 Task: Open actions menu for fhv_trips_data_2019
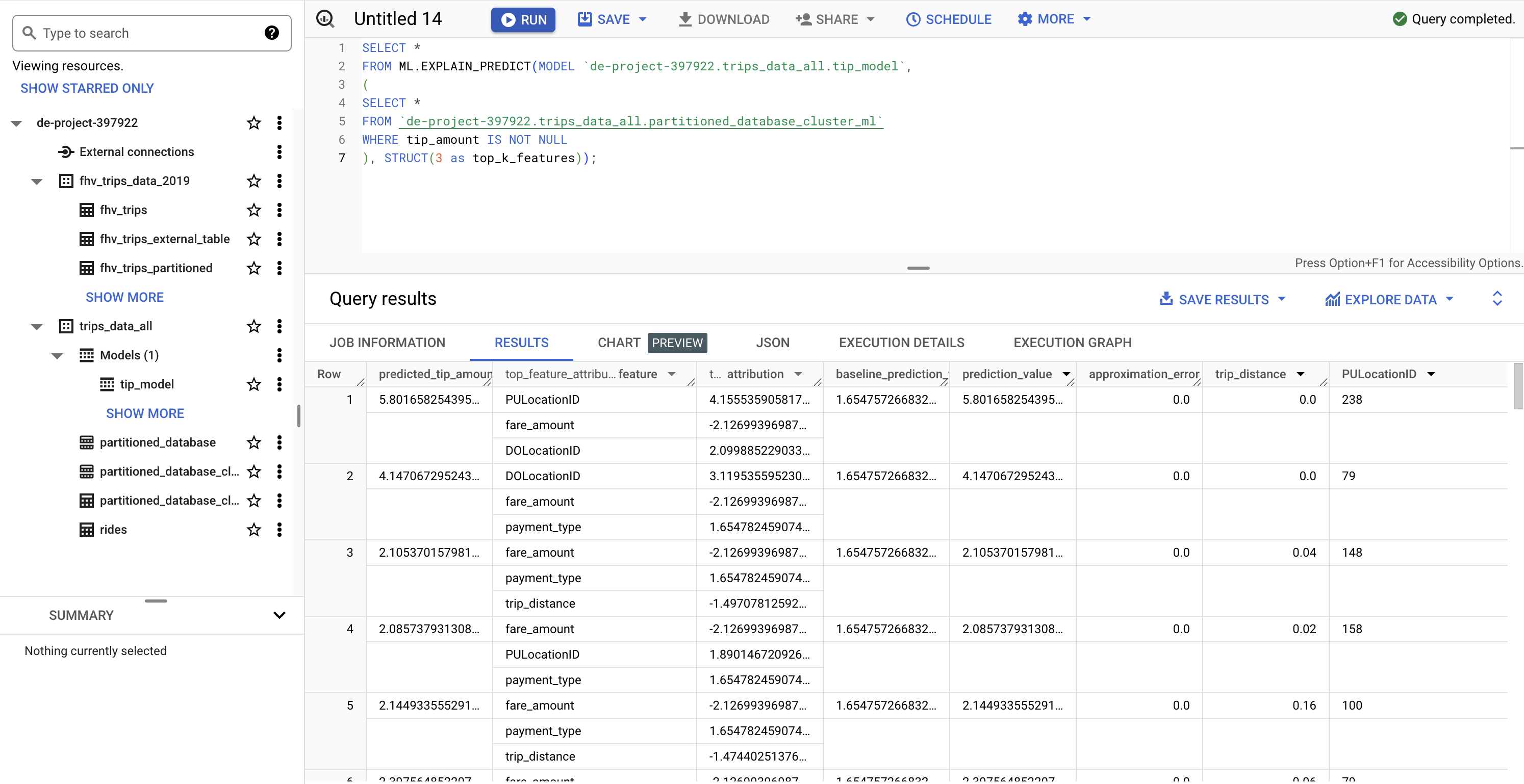pyautogui.click(x=279, y=181)
